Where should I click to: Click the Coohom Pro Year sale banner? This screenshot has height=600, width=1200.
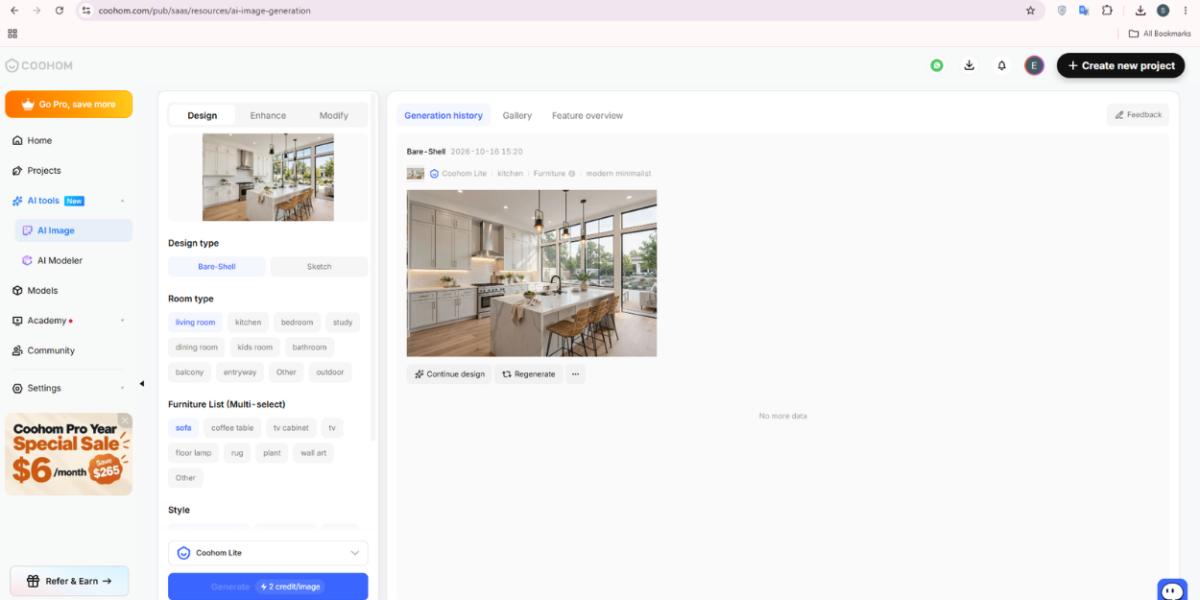69,455
